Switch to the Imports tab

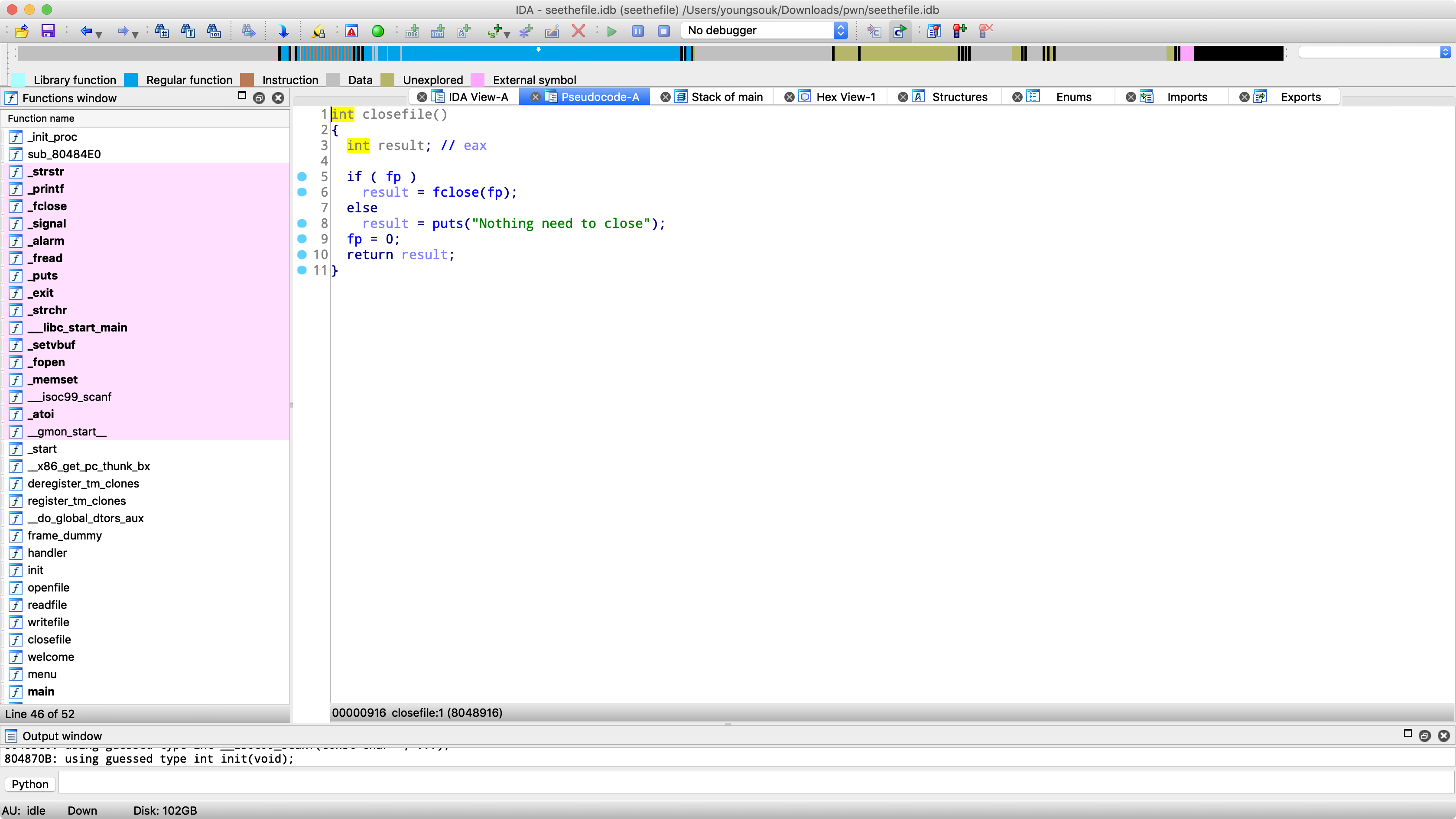[1186, 97]
